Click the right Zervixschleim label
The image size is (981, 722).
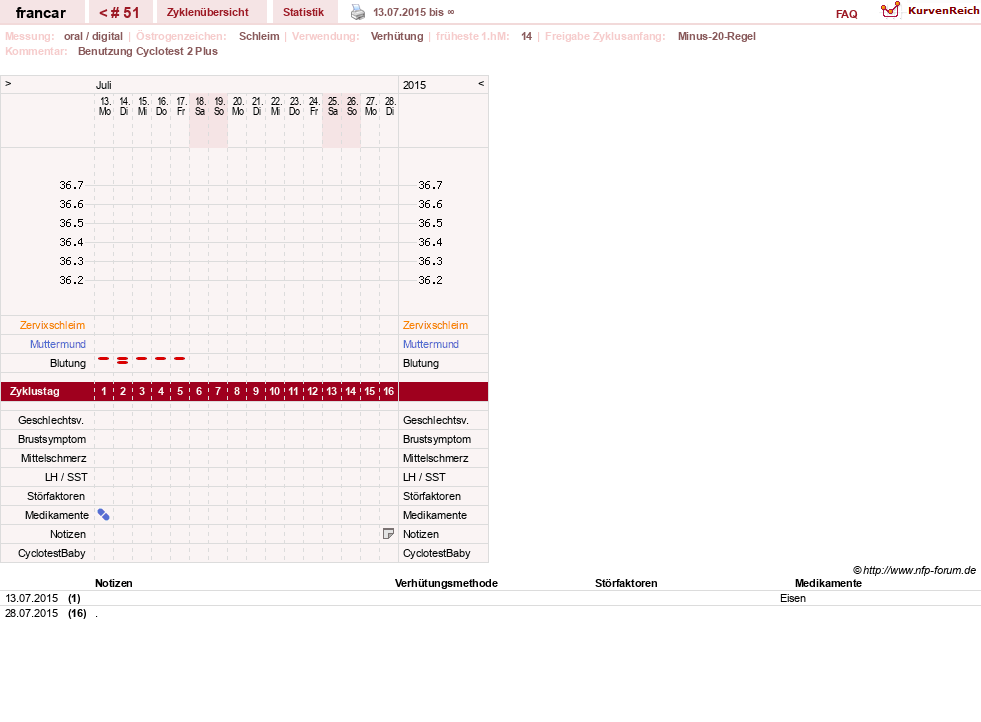coord(435,325)
